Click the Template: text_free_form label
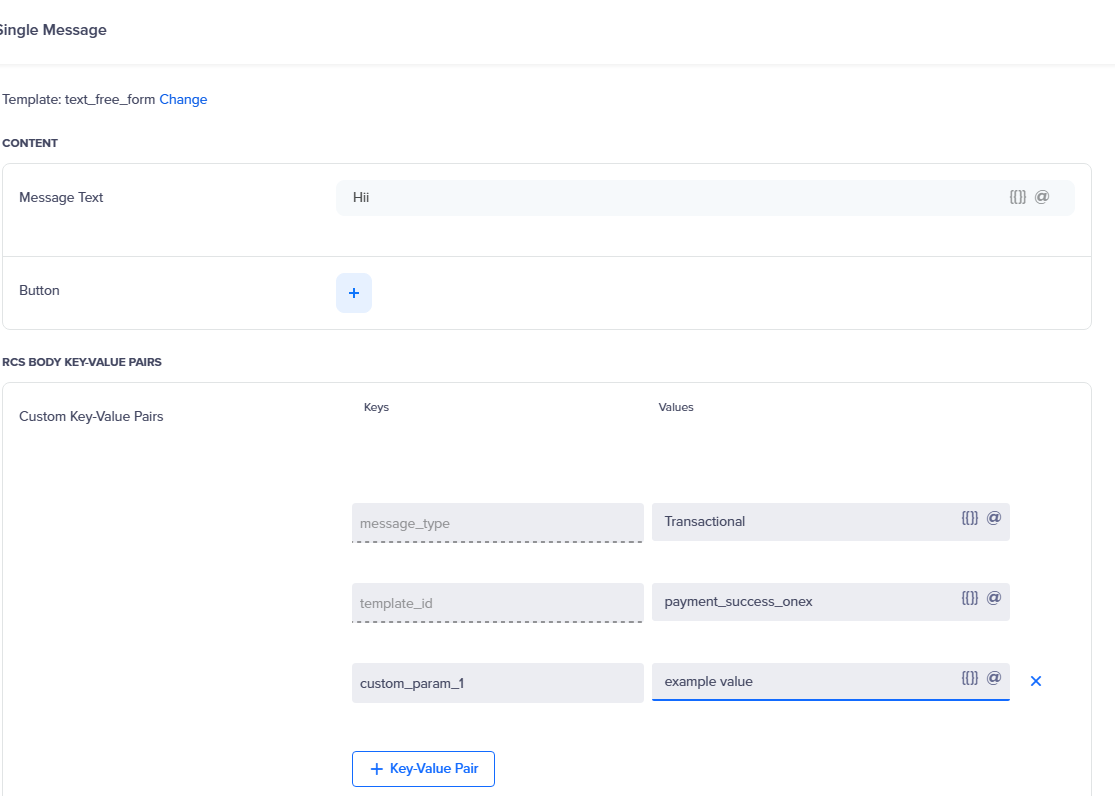 [79, 100]
